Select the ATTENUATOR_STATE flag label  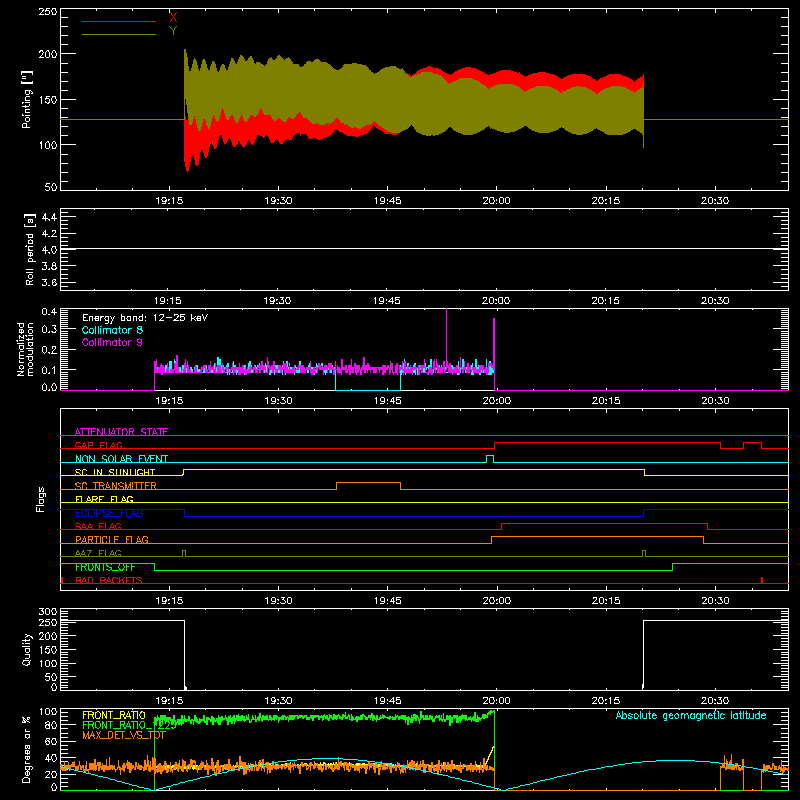pos(121,432)
